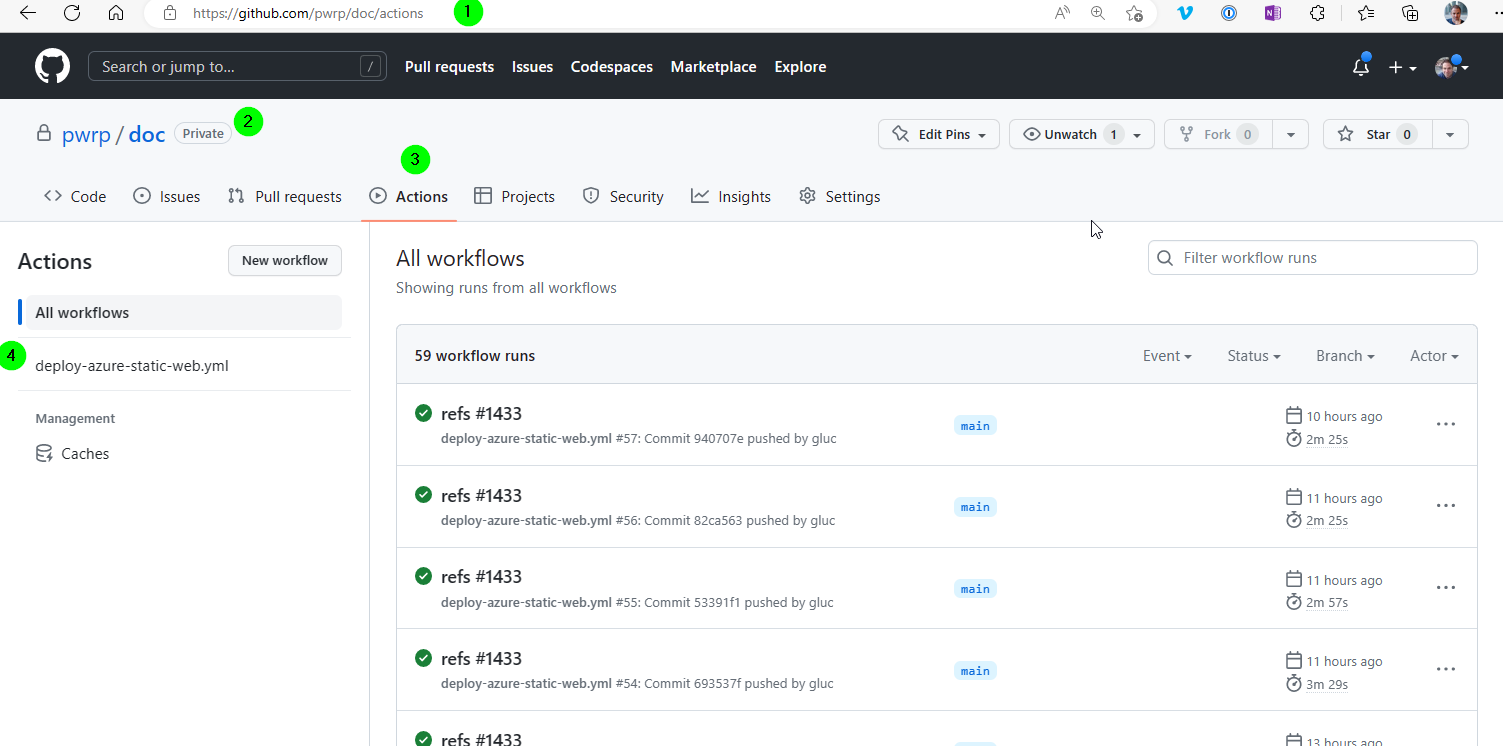Click the zoom magnifier icon in the address bar
The width and height of the screenshot is (1503, 746).
click(x=1098, y=13)
